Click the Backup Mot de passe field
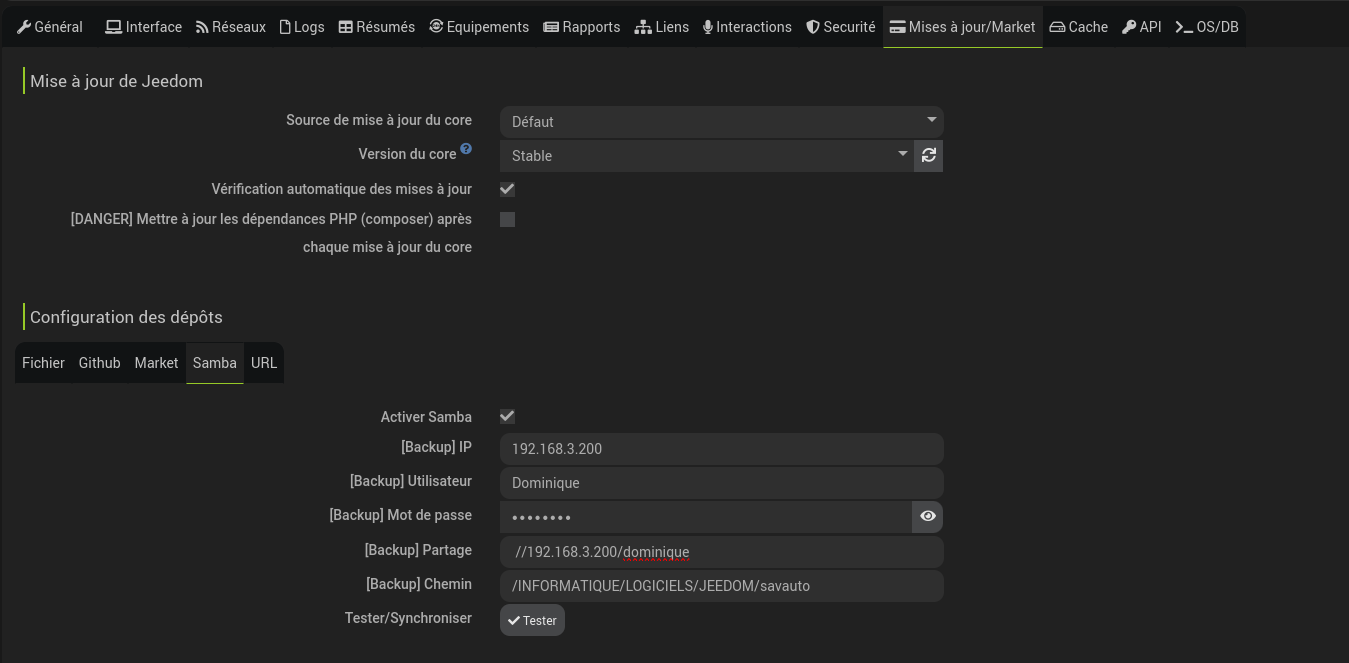Screen dimensions: 1349x663 pos(706,517)
